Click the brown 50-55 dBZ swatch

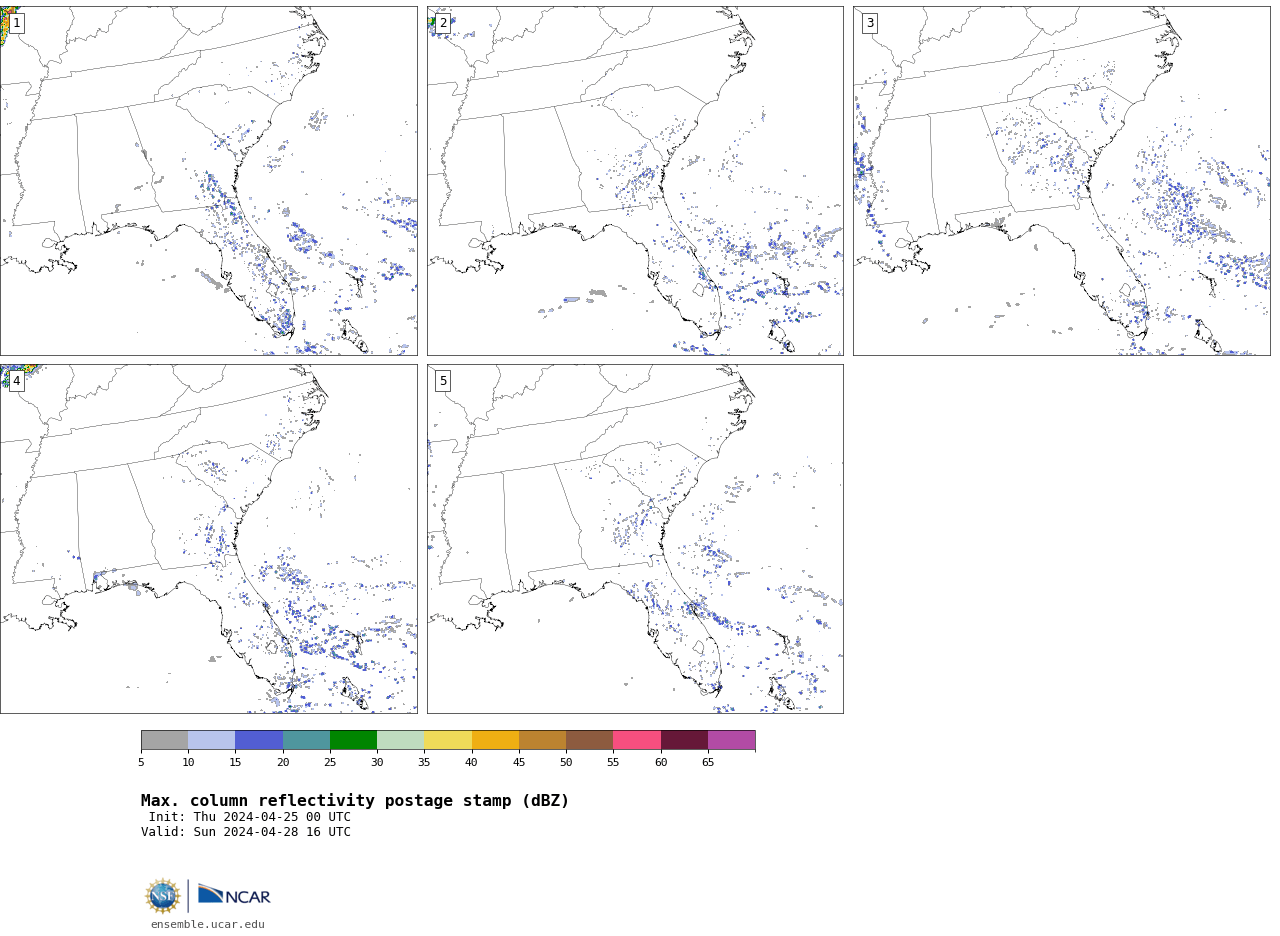click(x=589, y=740)
